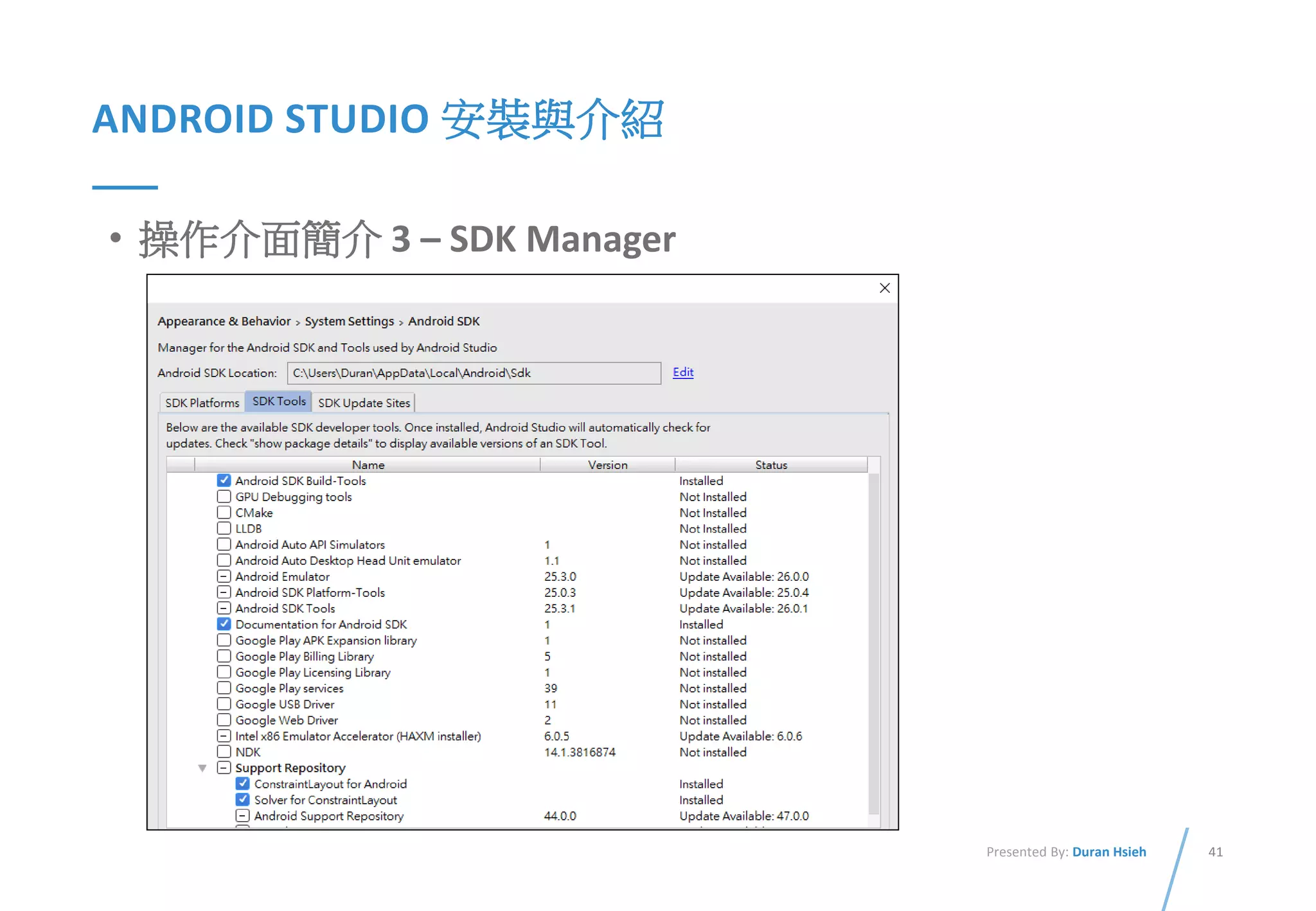Tick the NDK checkbox
This screenshot has width=1316, height=911.
point(224,752)
